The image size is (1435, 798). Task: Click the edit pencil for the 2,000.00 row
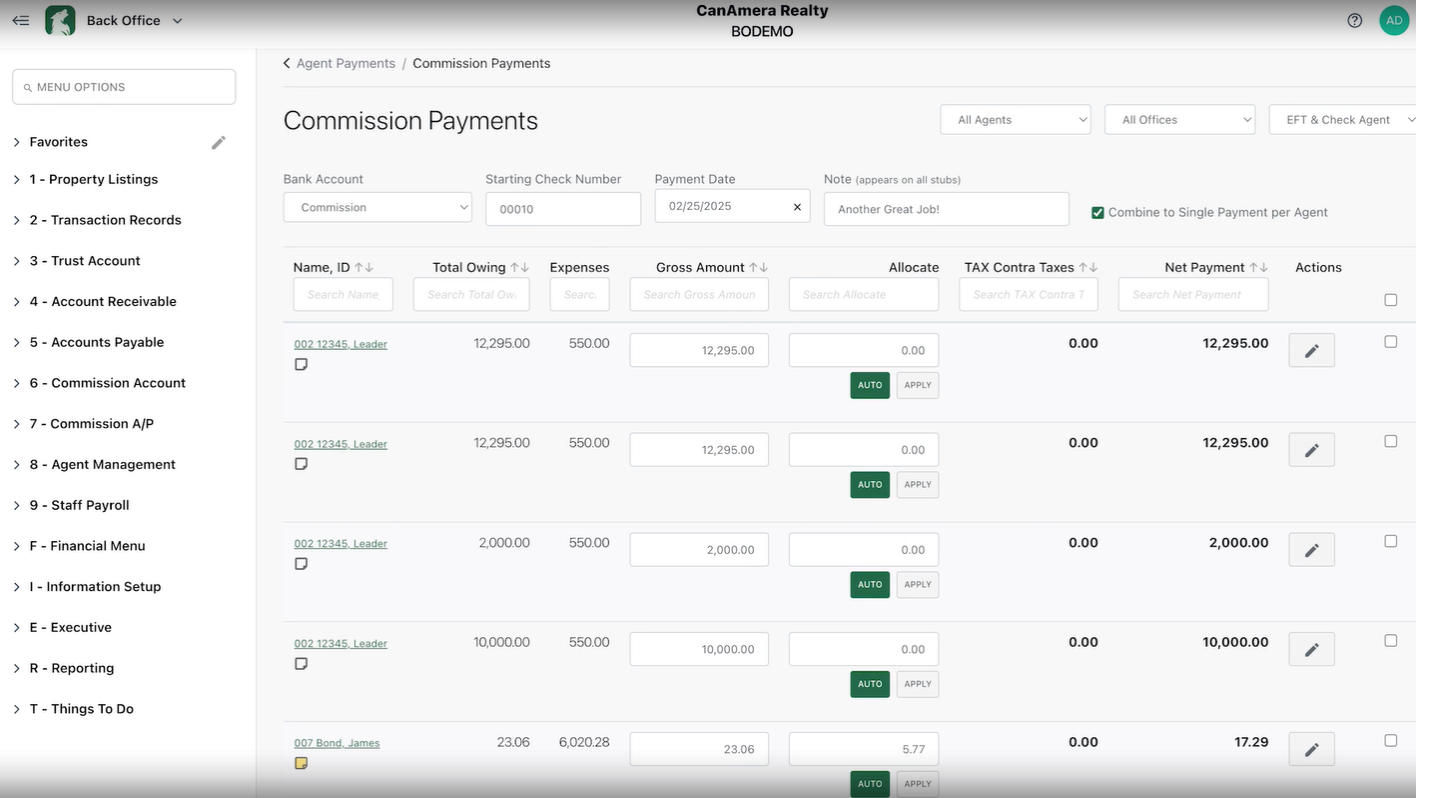1311,550
